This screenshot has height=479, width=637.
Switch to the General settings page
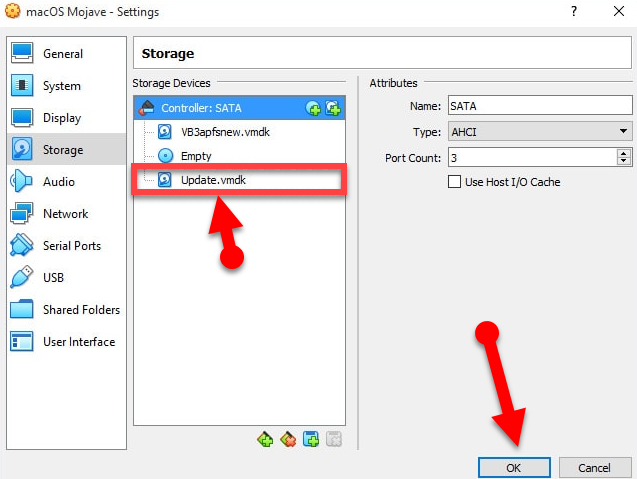pyautogui.click(x=62, y=54)
